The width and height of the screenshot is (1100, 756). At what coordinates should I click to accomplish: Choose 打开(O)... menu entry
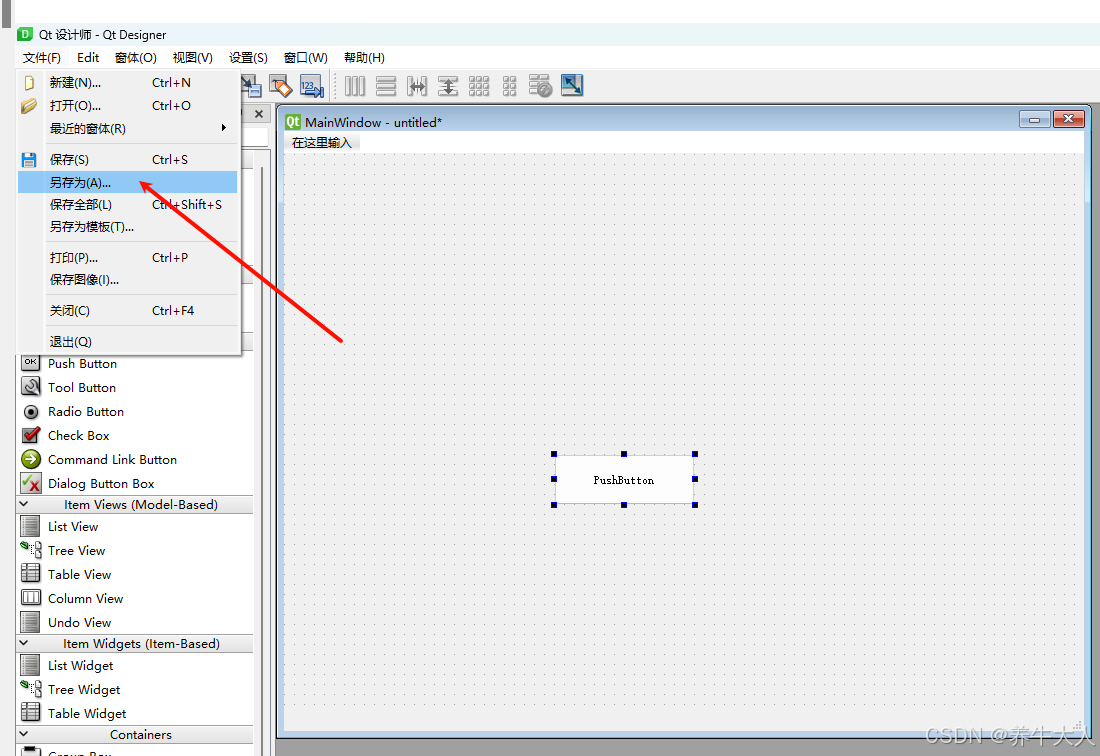pos(128,106)
